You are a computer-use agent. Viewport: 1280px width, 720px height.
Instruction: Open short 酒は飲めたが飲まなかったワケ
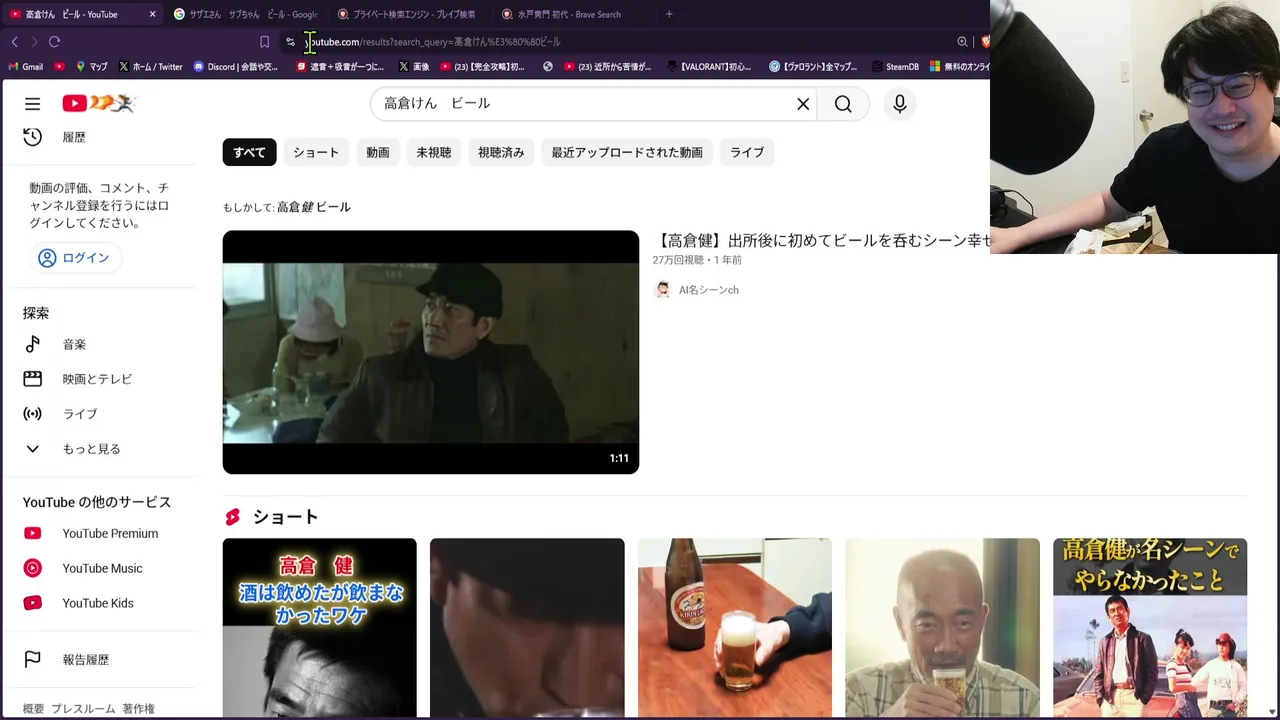320,628
